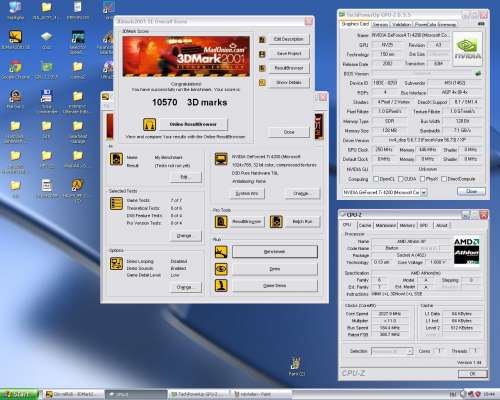This screenshot has width=500, height=400.
Task: Select the TechPowerUp GPU-Z taskbar button
Action: (x=199, y=394)
